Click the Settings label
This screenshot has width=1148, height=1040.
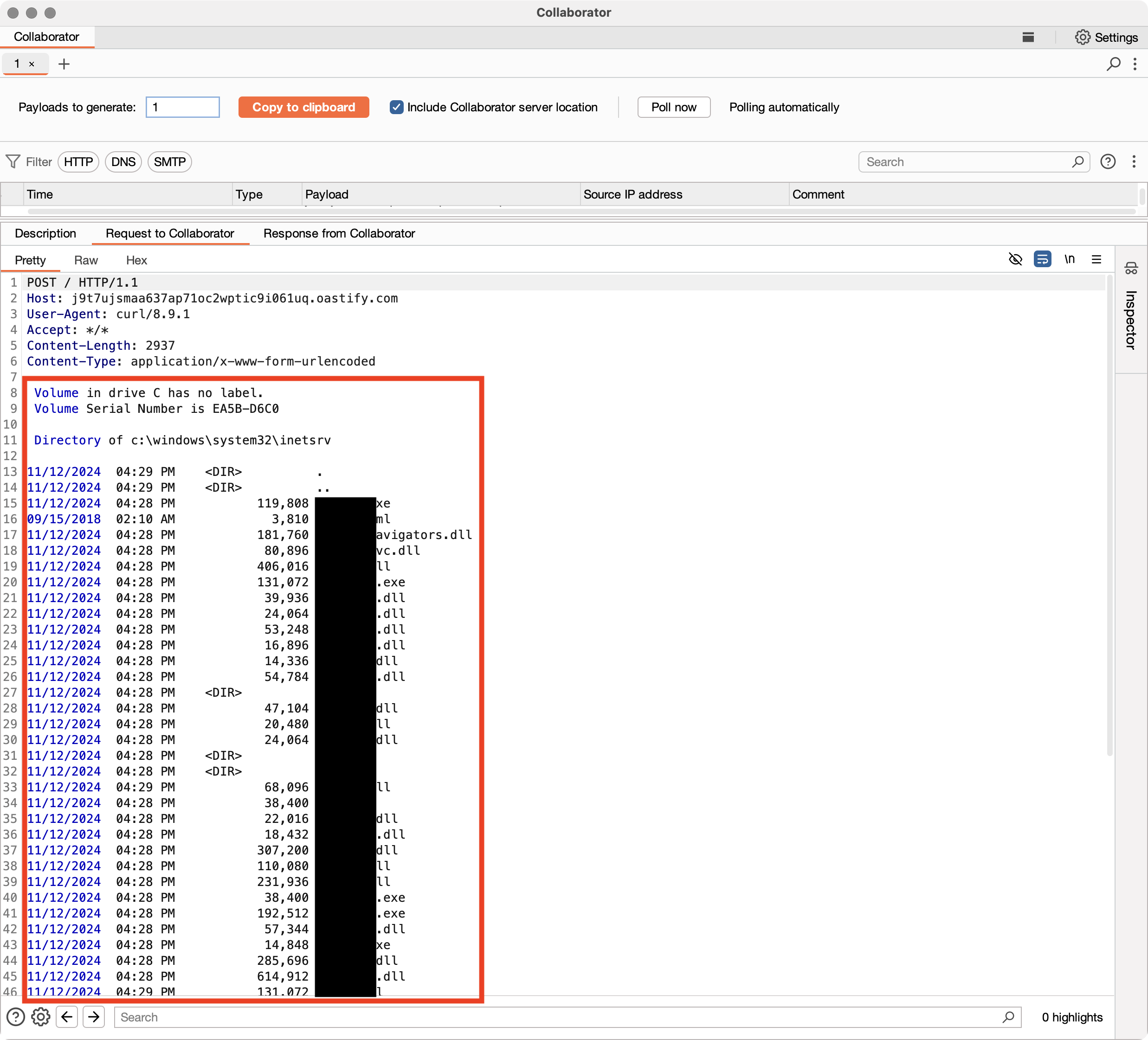point(1116,38)
